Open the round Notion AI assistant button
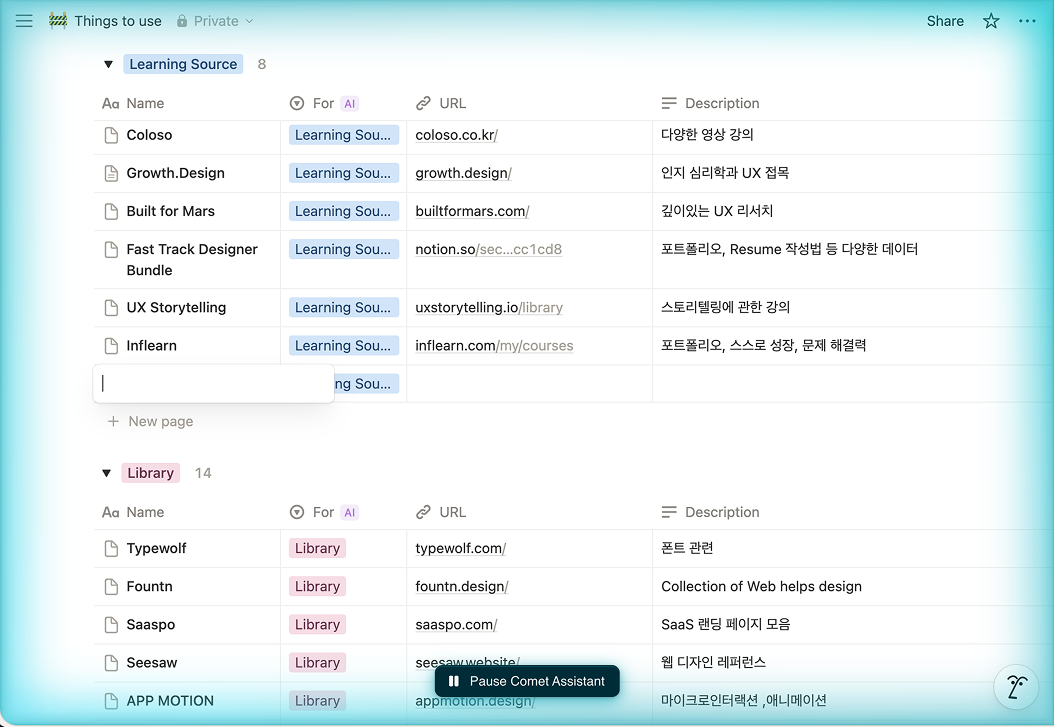Screen dimensions: 1054x727 click(1016, 687)
